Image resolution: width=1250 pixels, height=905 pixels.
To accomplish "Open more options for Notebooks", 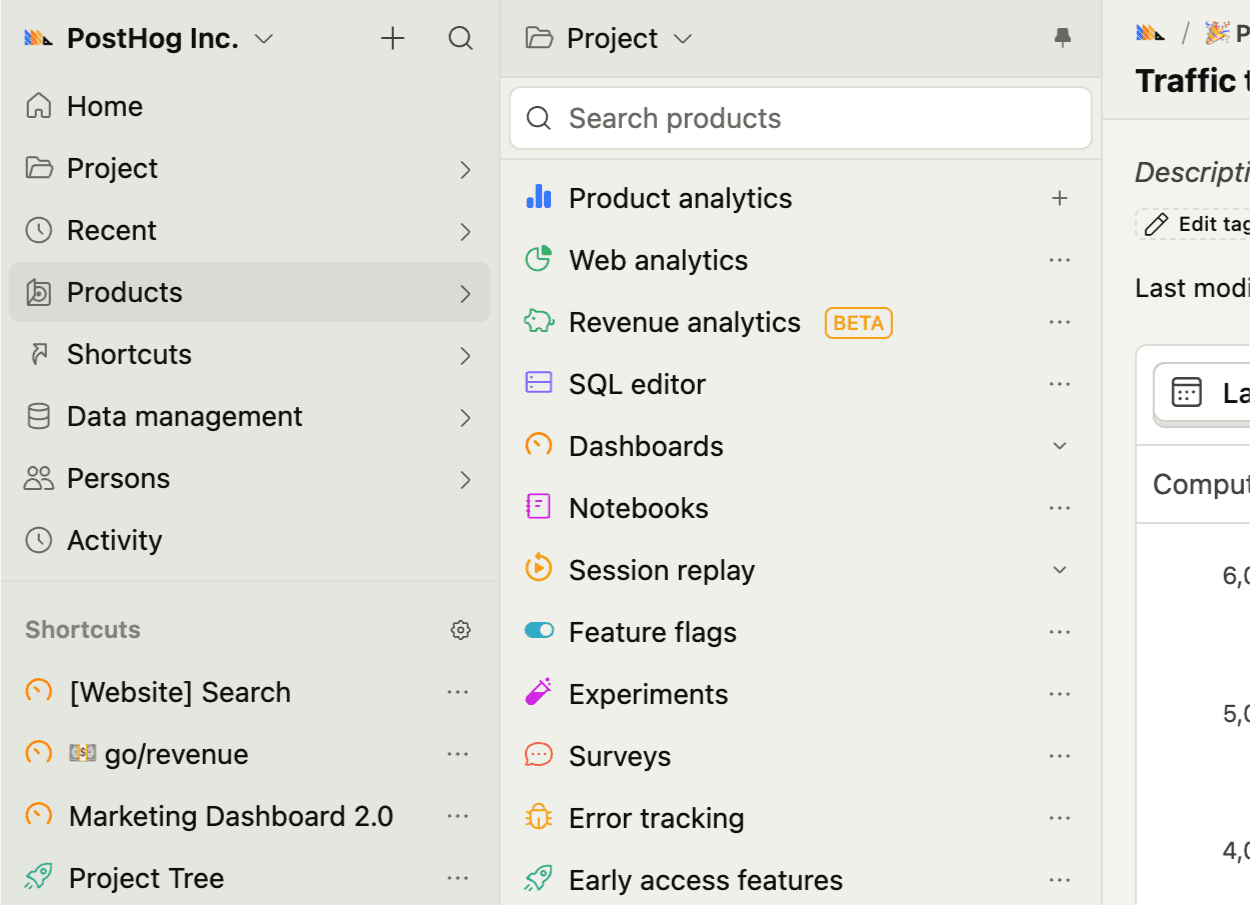I will 1060,508.
